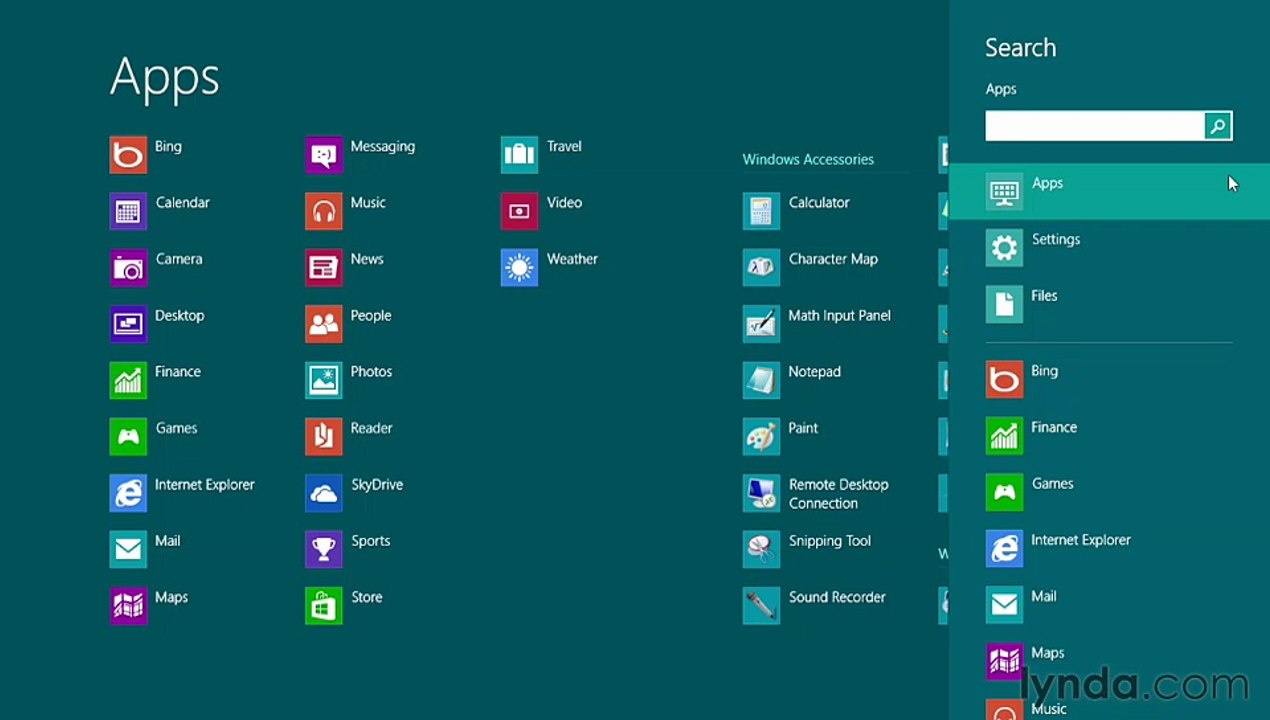This screenshot has height=720, width=1270.
Task: Click the SkyDrive app label
Action: [x=377, y=484]
